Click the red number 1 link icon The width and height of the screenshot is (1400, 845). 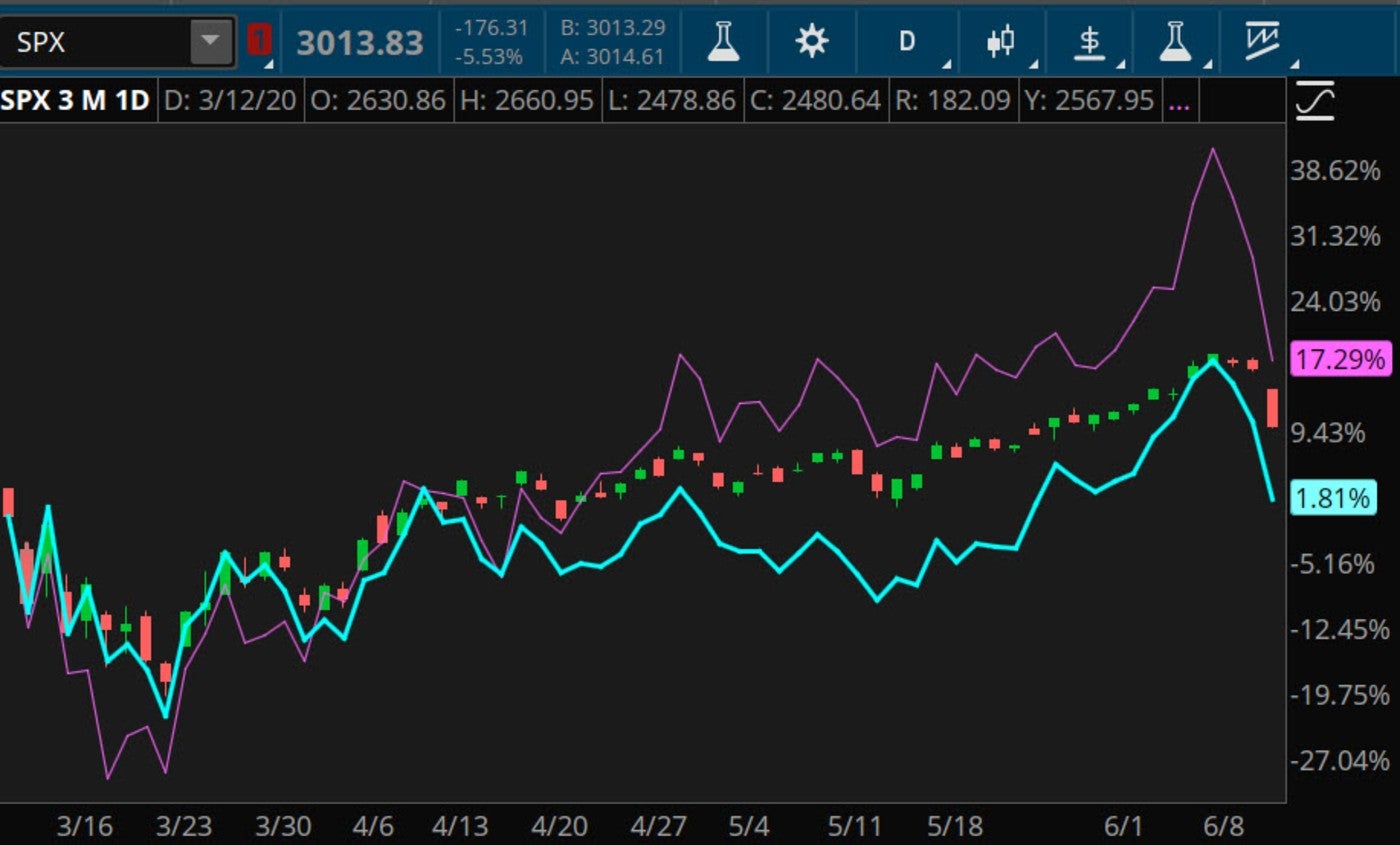(259, 41)
